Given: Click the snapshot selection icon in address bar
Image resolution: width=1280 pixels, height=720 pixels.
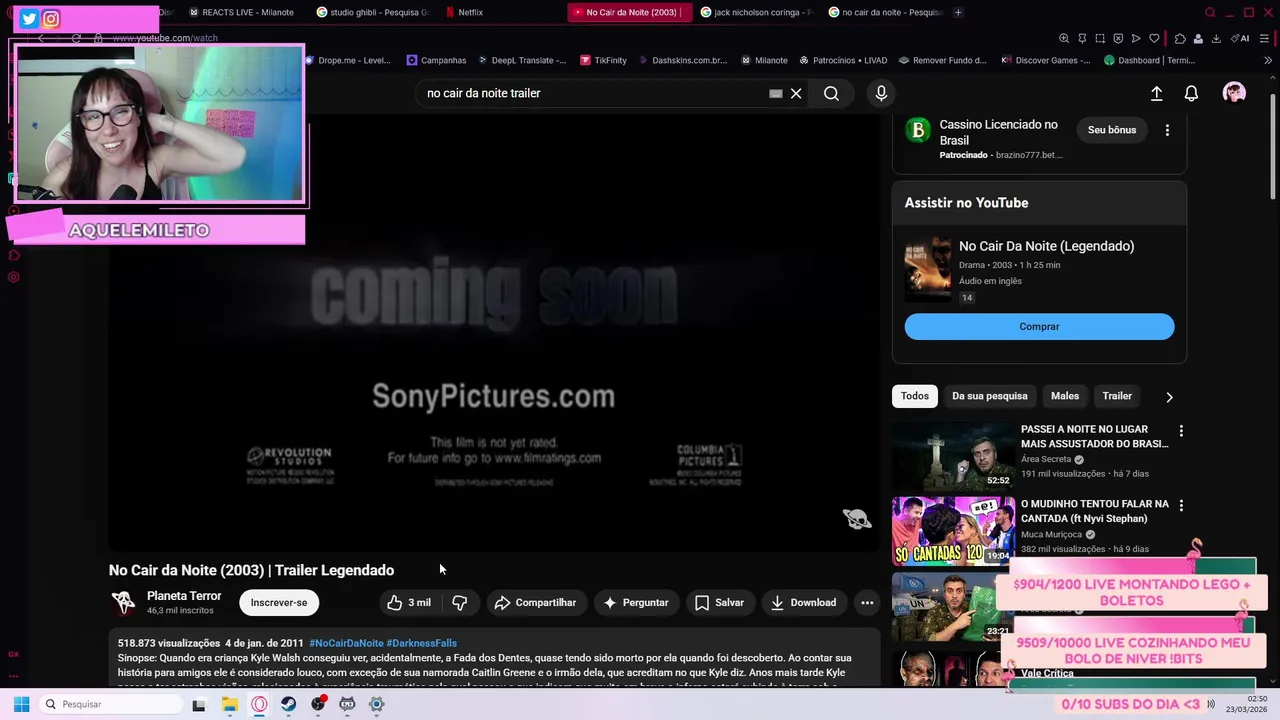Looking at the screenshot, I should point(1100,38).
